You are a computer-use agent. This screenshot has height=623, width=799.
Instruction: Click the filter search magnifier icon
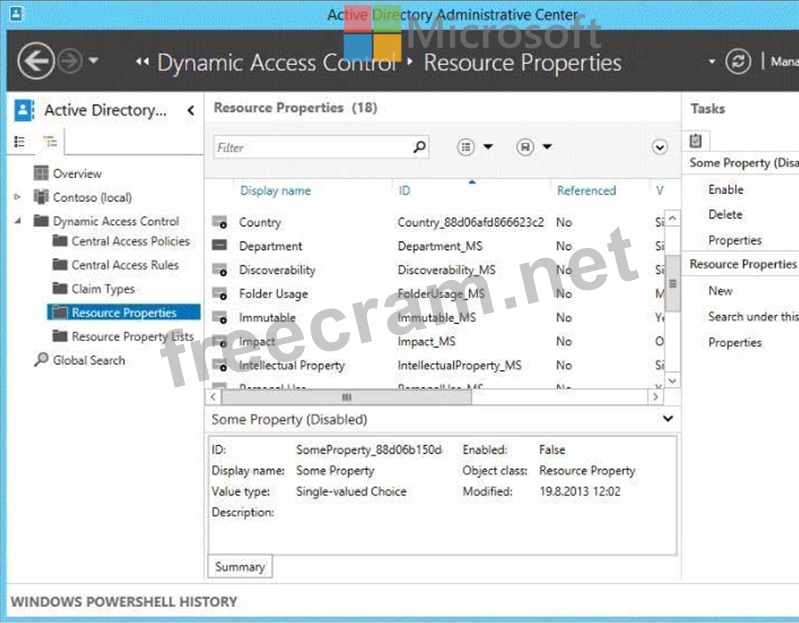(419, 147)
